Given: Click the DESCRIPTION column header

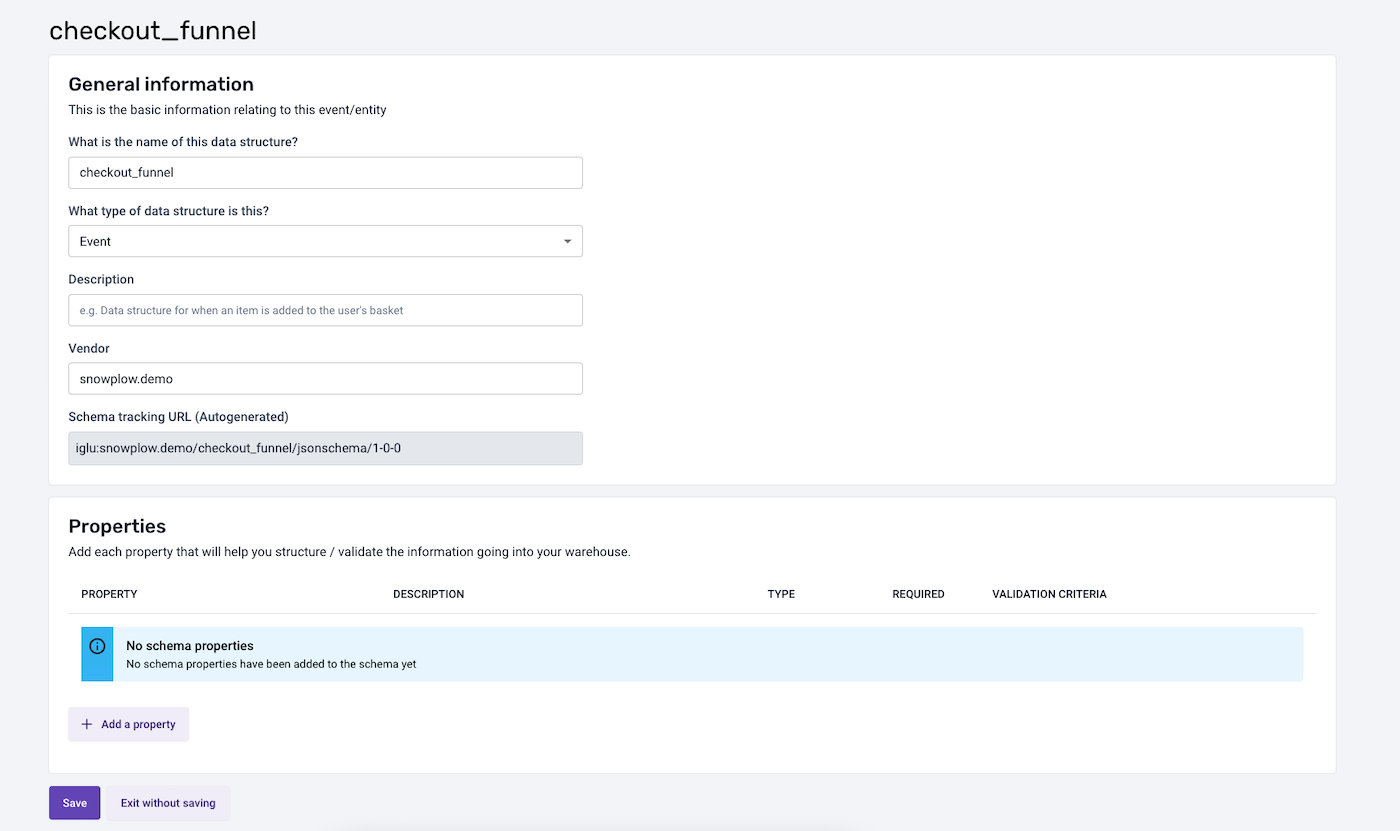Looking at the screenshot, I should point(428,594).
